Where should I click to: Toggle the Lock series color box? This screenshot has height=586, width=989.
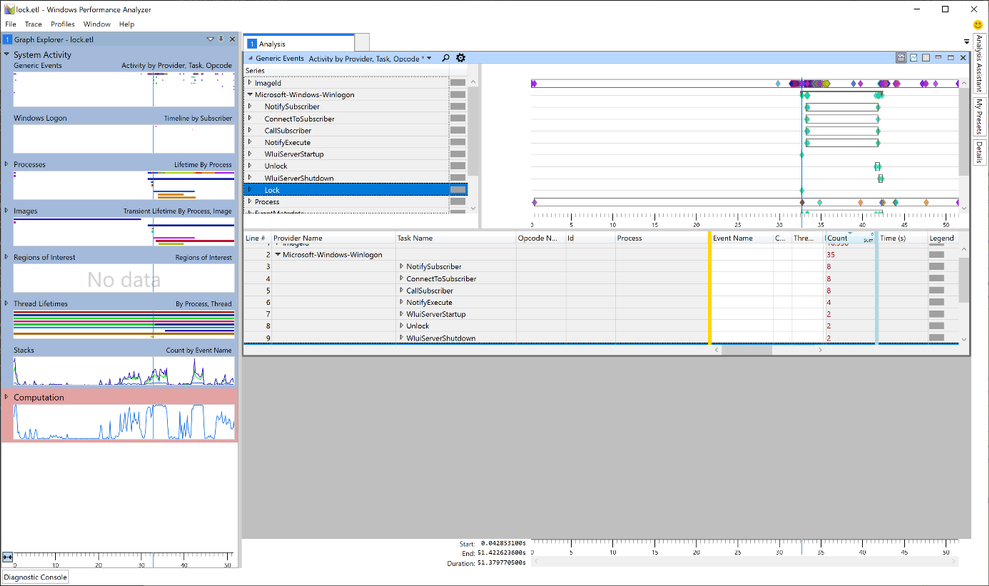coord(458,190)
